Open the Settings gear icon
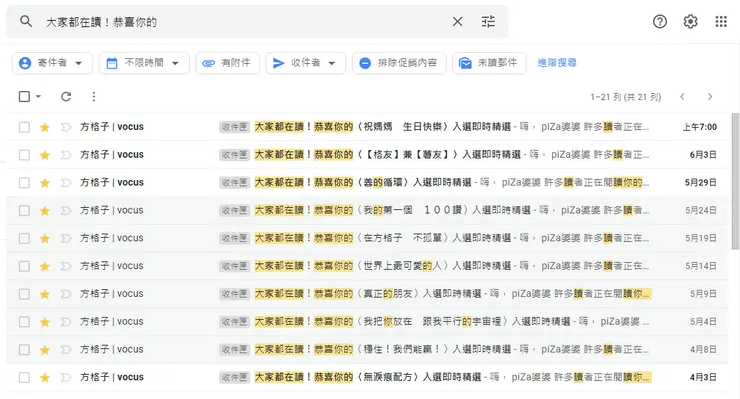 (690, 21)
